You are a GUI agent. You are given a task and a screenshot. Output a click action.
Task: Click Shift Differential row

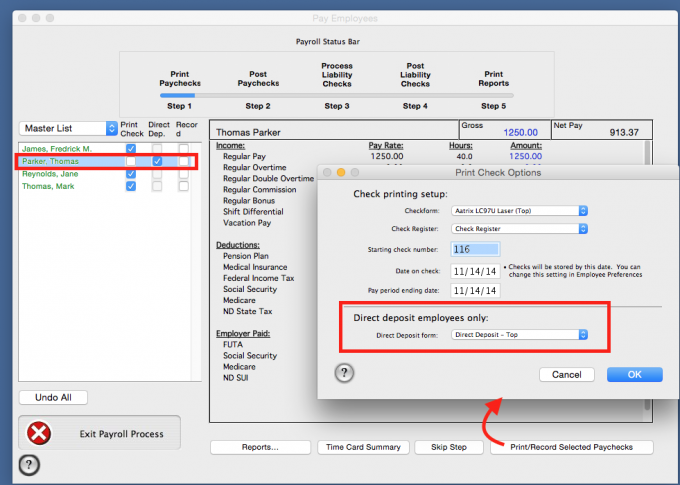pyautogui.click(x=253, y=212)
